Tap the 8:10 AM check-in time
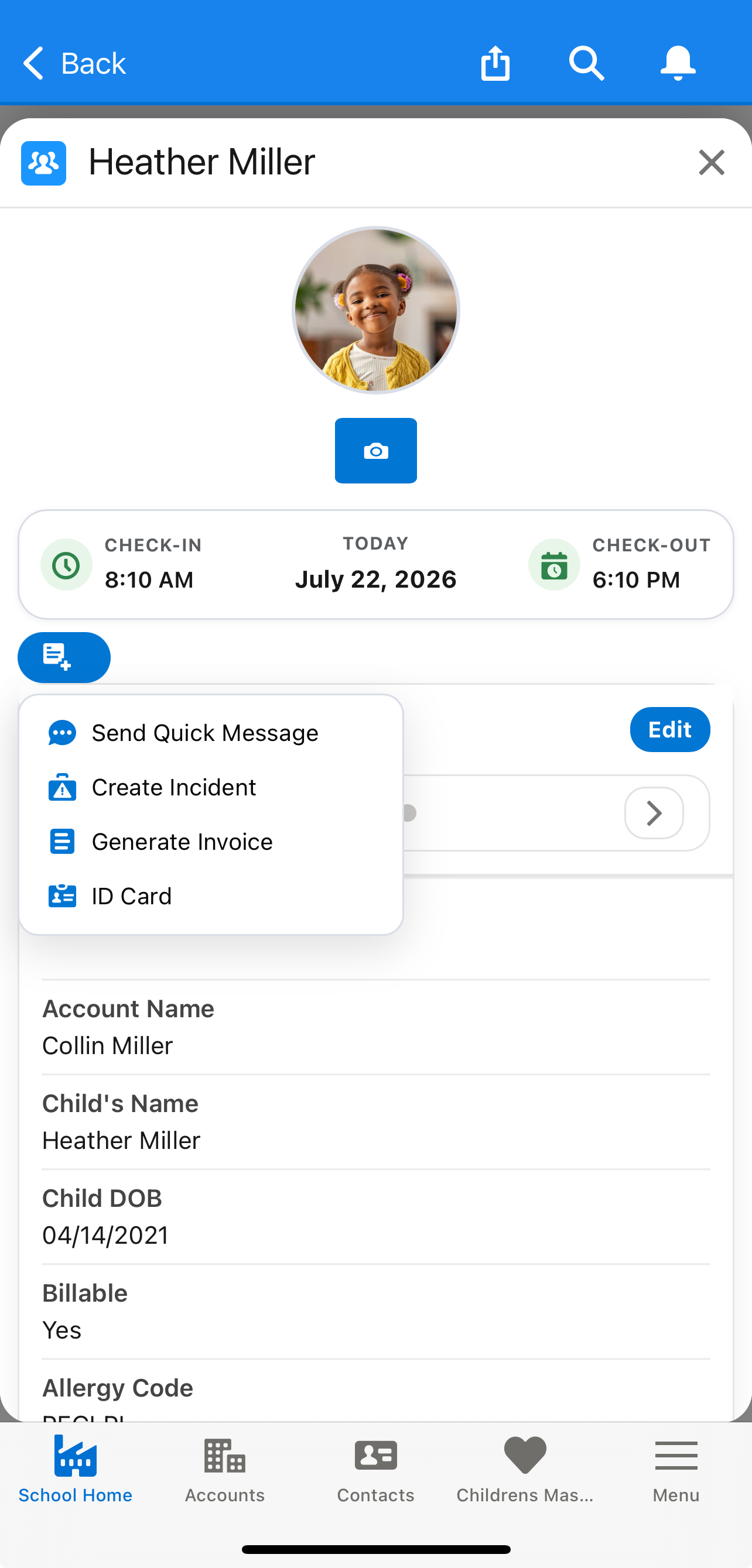 click(149, 580)
